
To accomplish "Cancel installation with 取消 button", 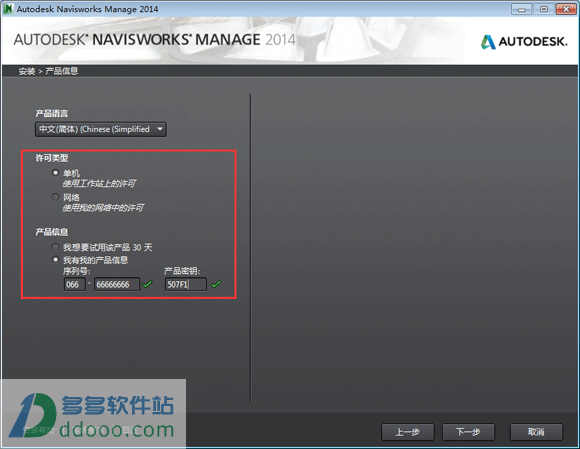I will click(536, 432).
